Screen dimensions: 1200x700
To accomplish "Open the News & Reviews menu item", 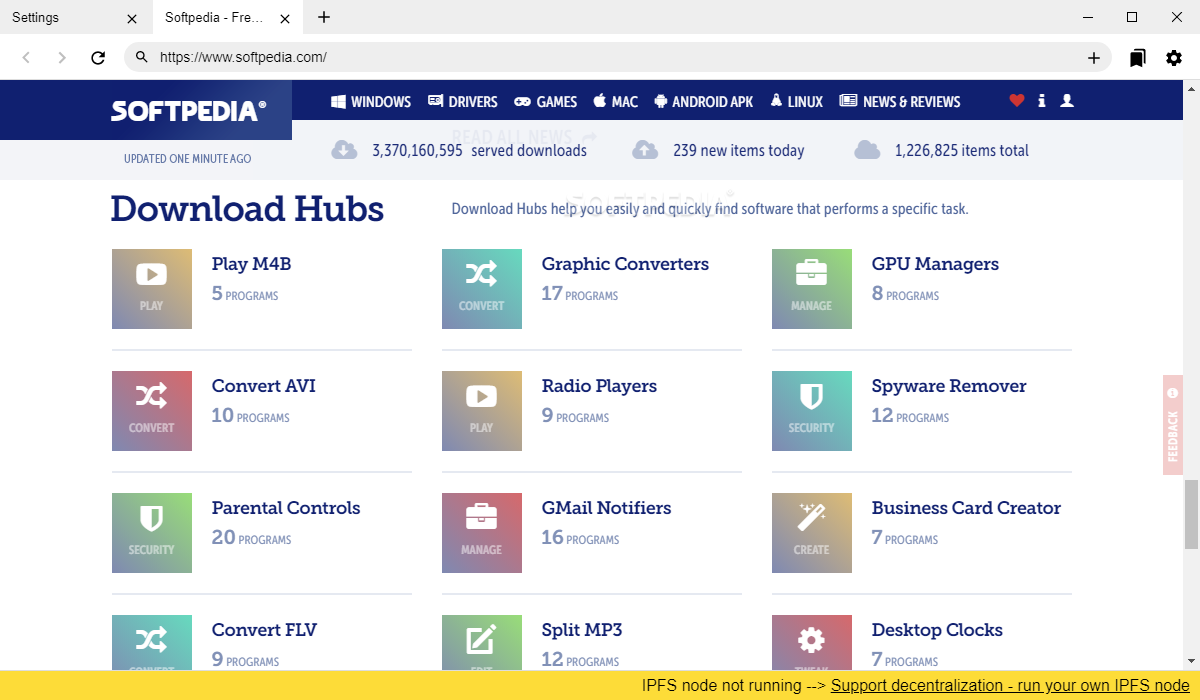I will [900, 101].
